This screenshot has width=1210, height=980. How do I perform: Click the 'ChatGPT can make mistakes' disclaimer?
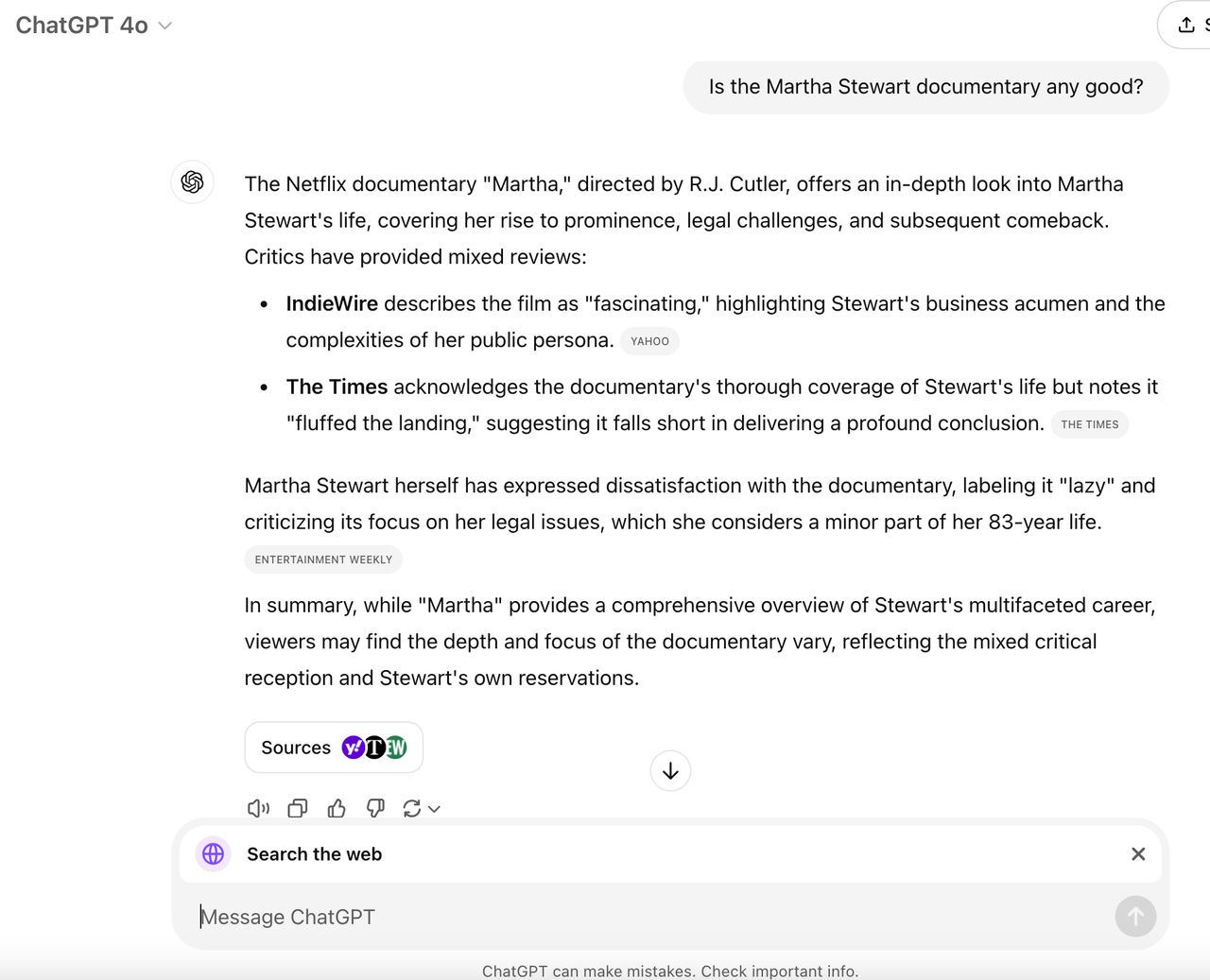pos(670,971)
